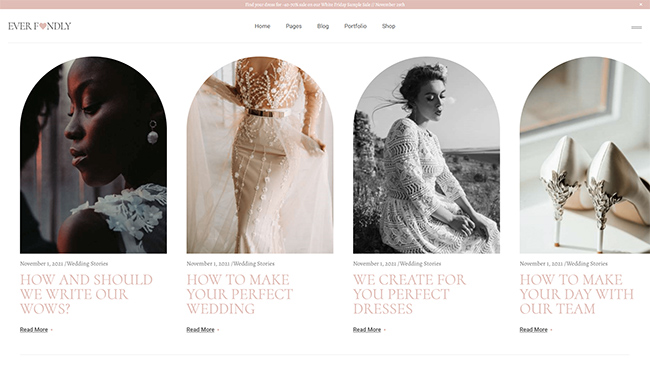Click the Ever Fondly heart logo
650x368 pixels.
(x=39, y=26)
